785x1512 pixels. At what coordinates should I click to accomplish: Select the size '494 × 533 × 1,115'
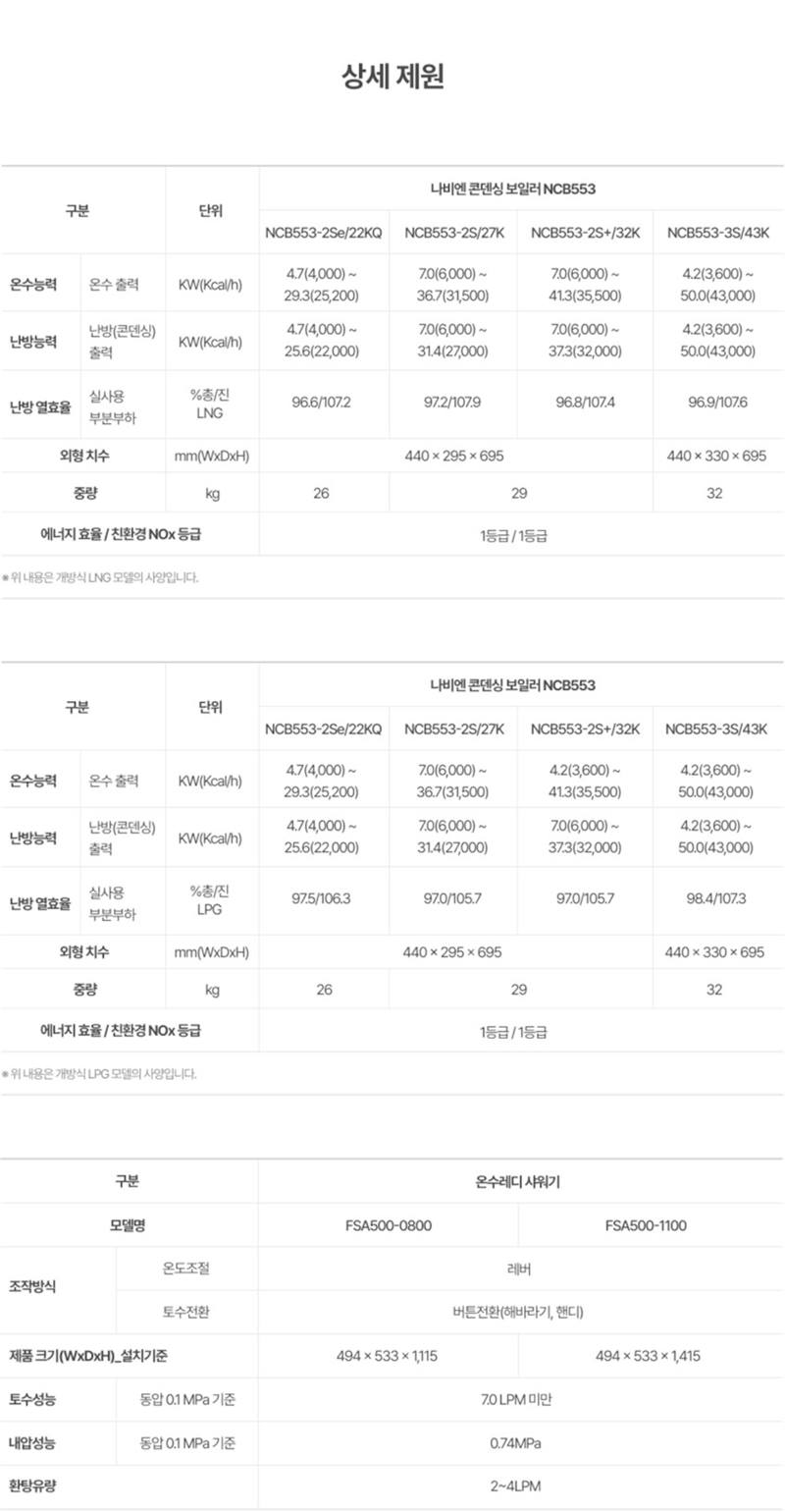click(x=387, y=1356)
